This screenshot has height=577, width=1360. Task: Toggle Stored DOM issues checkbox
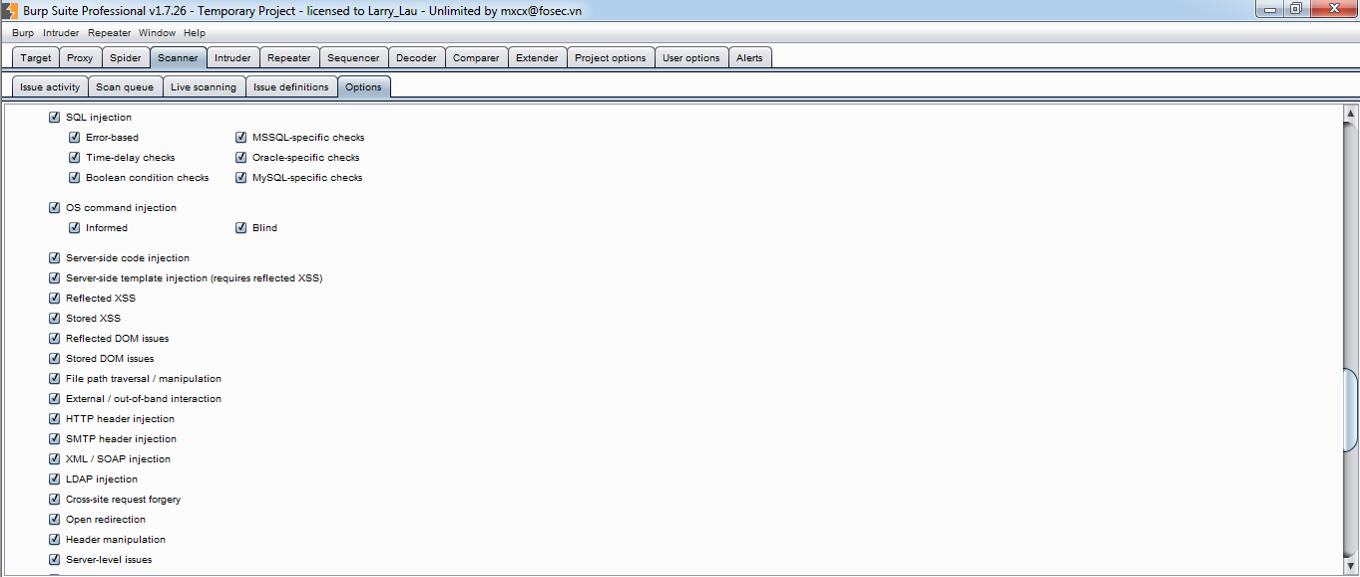(x=55, y=358)
